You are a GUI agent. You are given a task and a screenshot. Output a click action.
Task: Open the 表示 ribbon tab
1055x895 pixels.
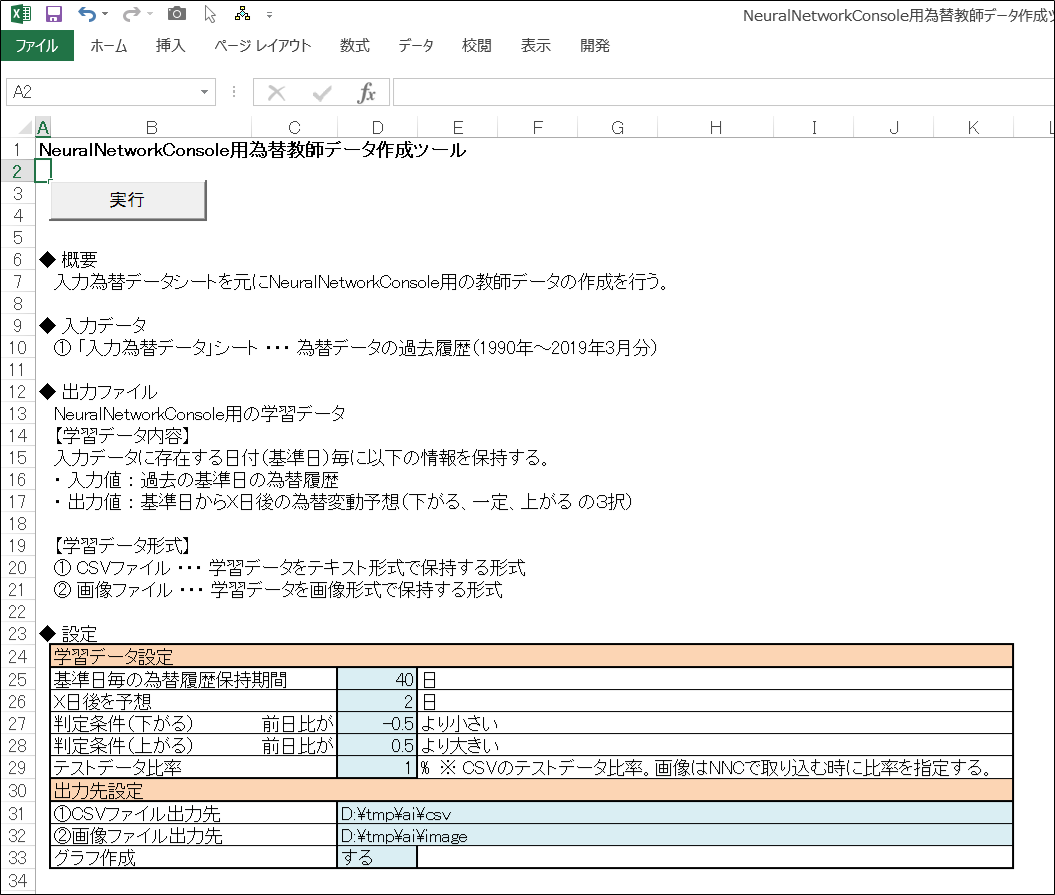coord(536,46)
